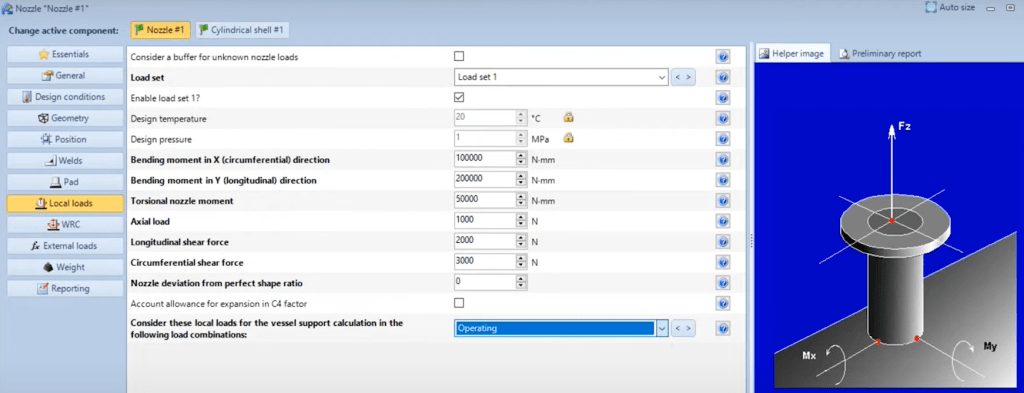
Task: Open help for Bending moment in Y row
Action: 722,180
